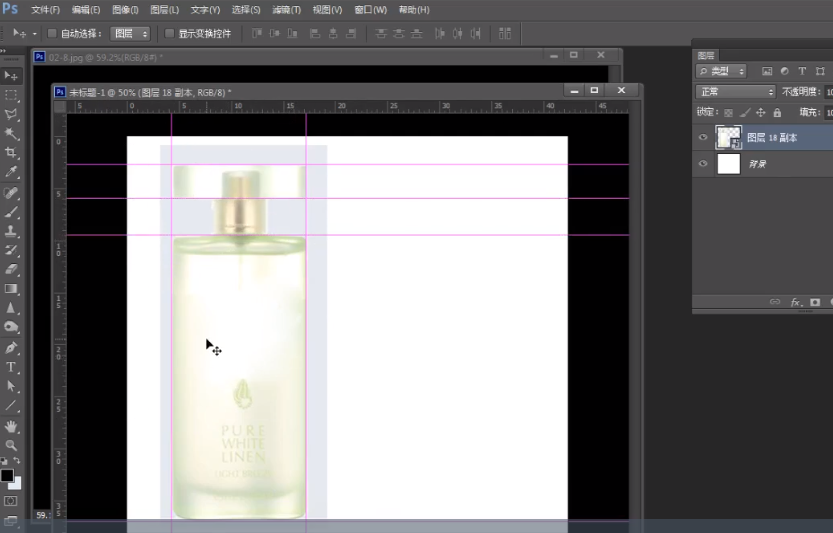The height and width of the screenshot is (533, 833).
Task: Click the black foreground color swatch
Action: [7, 476]
